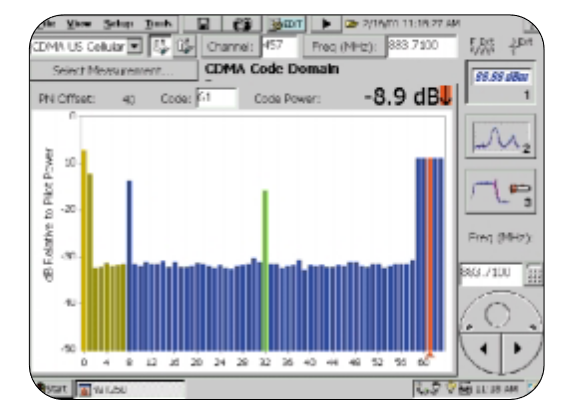Click the side panel frequency input field
The width and height of the screenshot is (565, 409).
(490, 274)
